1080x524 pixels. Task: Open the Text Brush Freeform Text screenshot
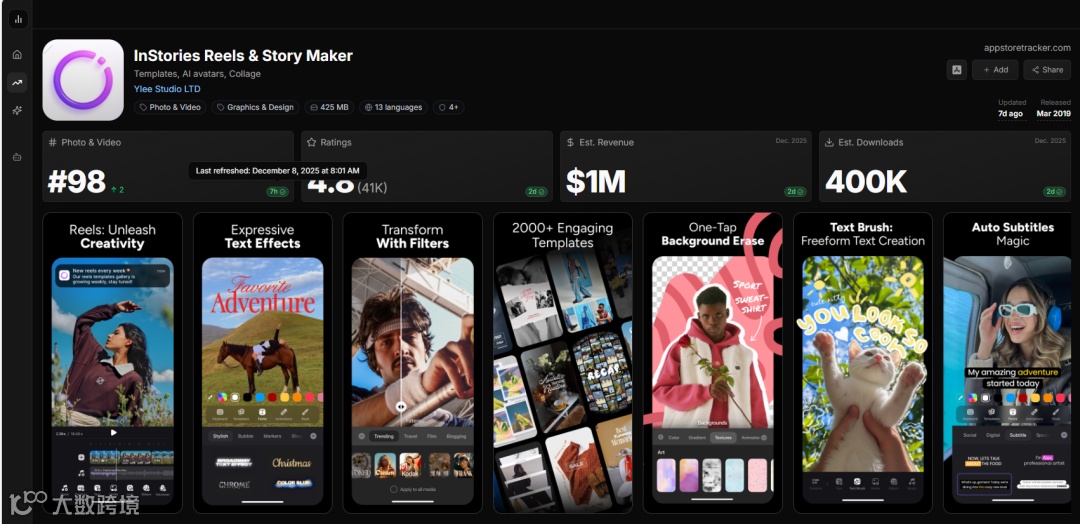863,363
